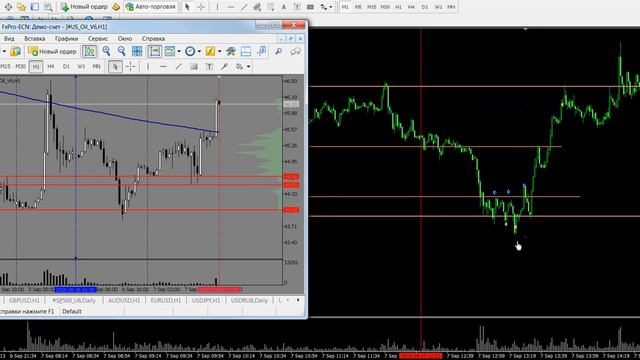This screenshot has height=360, width=640.
Task: Click Новый ордер in background window toolbar
Action: tap(84, 7)
